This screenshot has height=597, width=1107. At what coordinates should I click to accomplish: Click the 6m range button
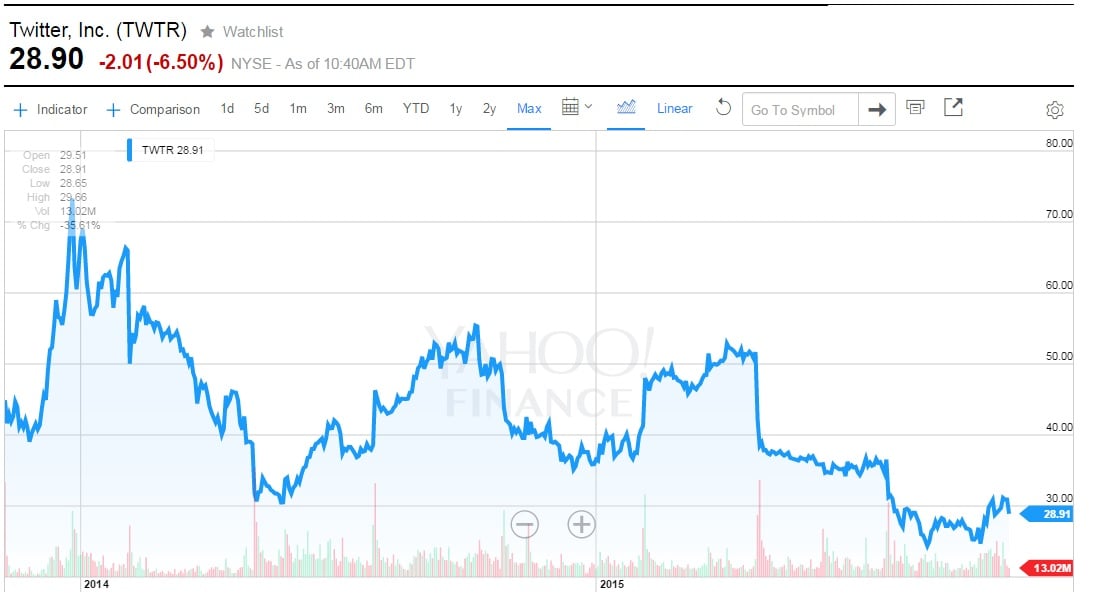pos(373,109)
